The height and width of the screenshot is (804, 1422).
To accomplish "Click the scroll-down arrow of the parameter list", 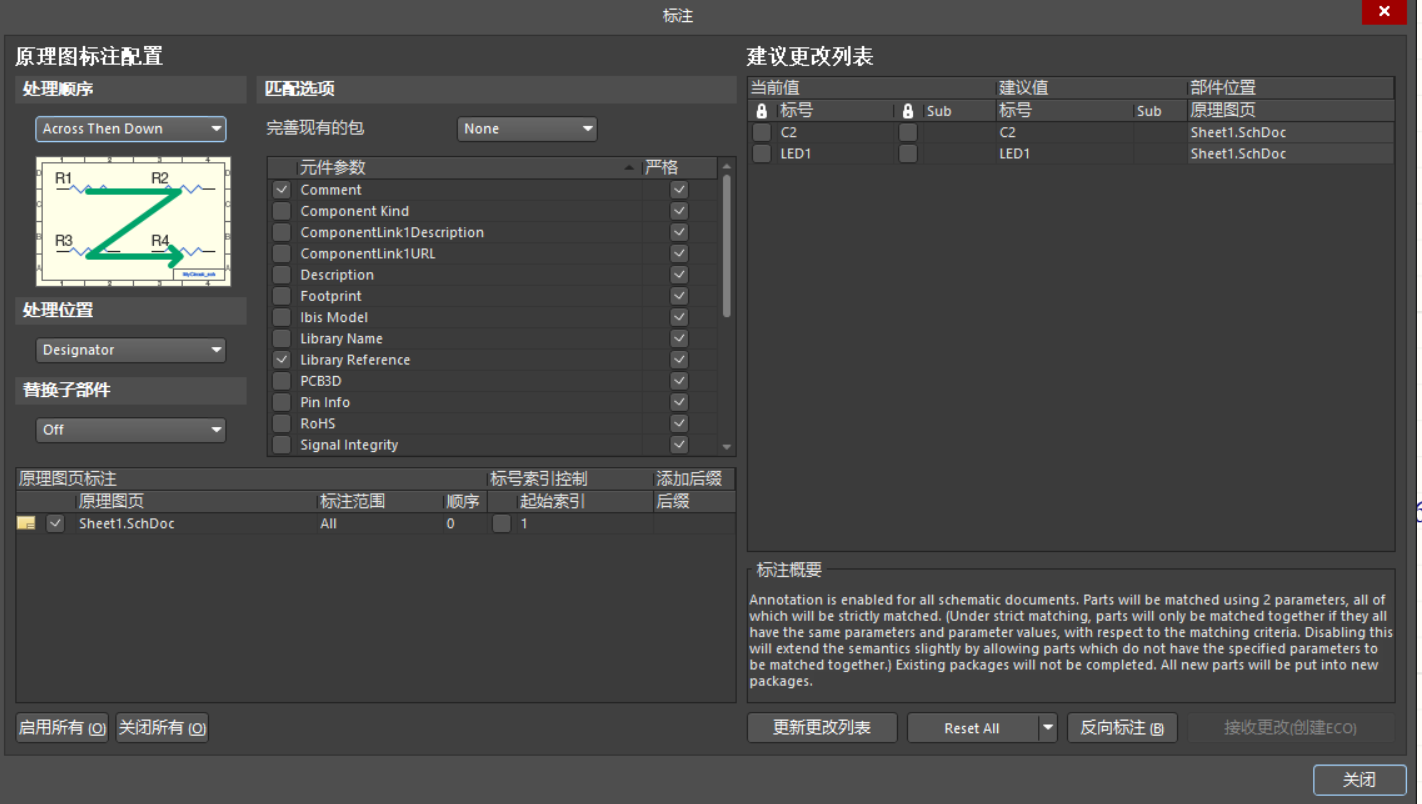I will point(727,445).
